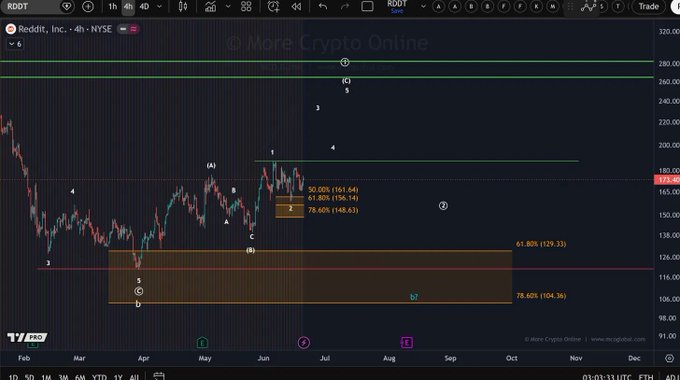Show all data with the All range
This screenshot has width=680, height=380.
(134, 377)
